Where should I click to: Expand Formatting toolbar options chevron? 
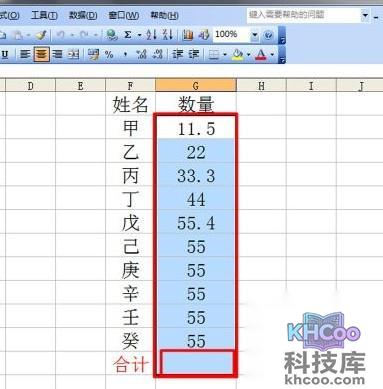(282, 55)
